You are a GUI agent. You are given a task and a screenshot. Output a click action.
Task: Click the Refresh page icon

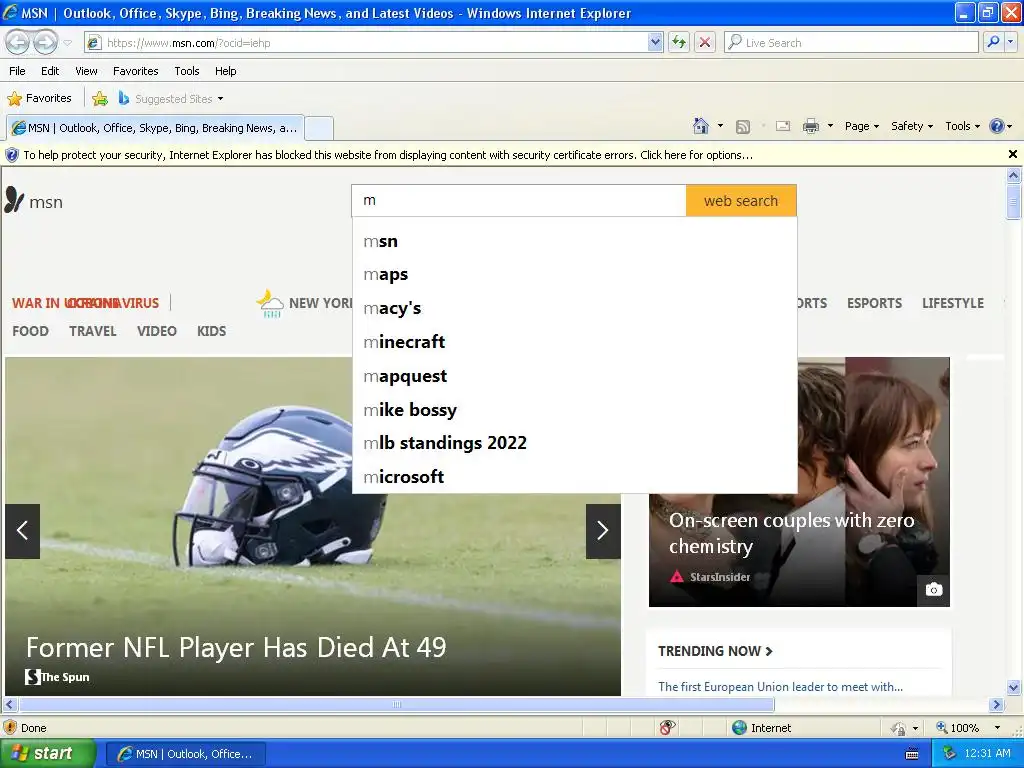pos(679,43)
